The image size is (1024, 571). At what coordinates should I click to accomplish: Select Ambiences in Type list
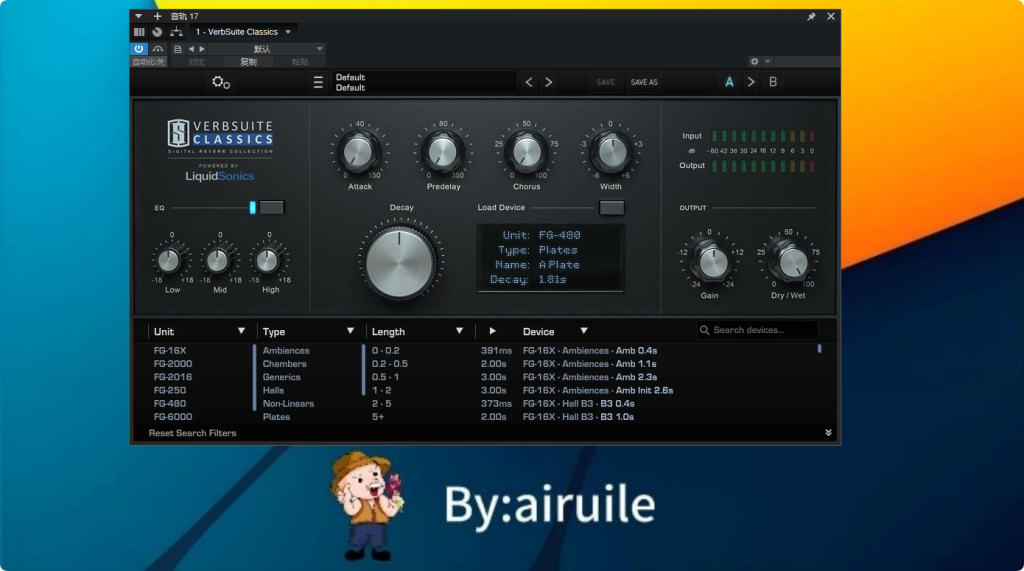coord(286,351)
